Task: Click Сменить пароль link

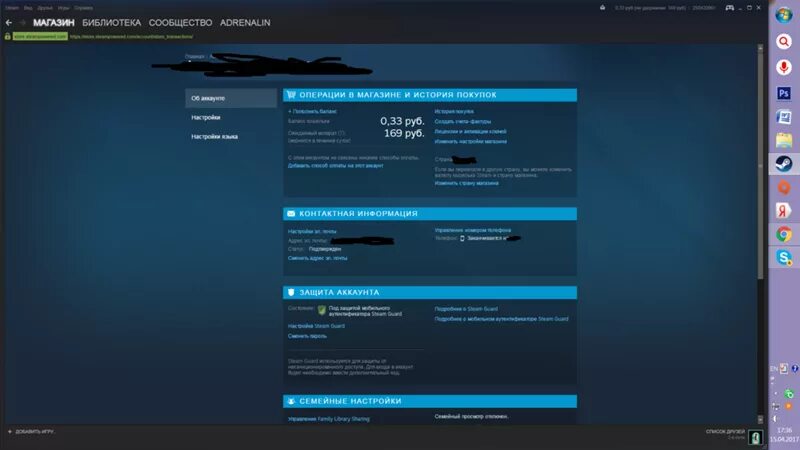Action: (x=307, y=336)
